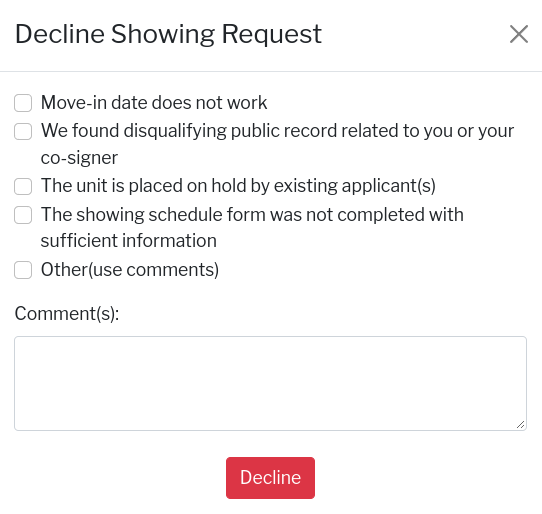Click the 'Comment(s):' field label
The image size is (542, 514).
tap(67, 314)
